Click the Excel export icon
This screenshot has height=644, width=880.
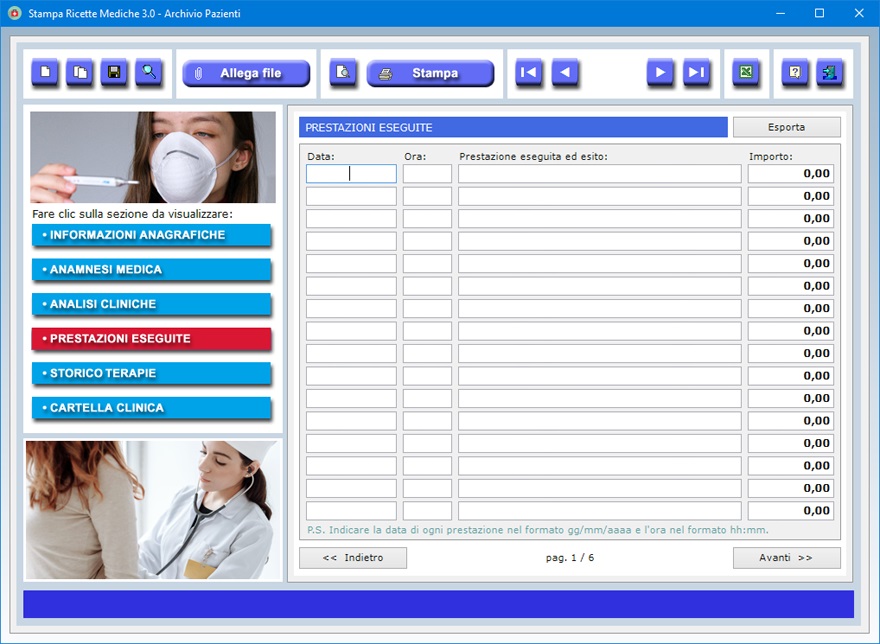point(746,72)
